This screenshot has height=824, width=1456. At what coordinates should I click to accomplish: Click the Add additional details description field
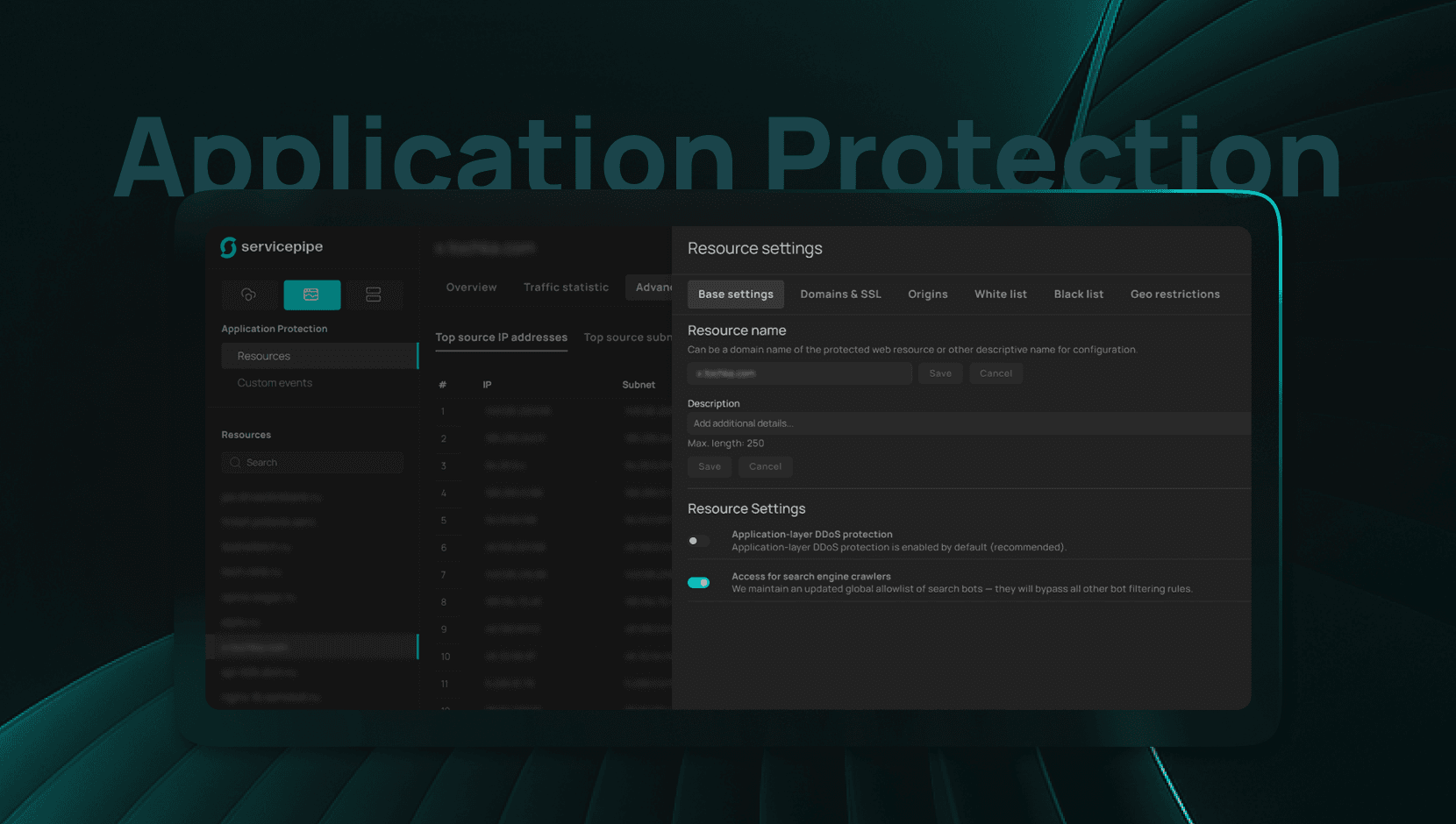click(x=969, y=423)
